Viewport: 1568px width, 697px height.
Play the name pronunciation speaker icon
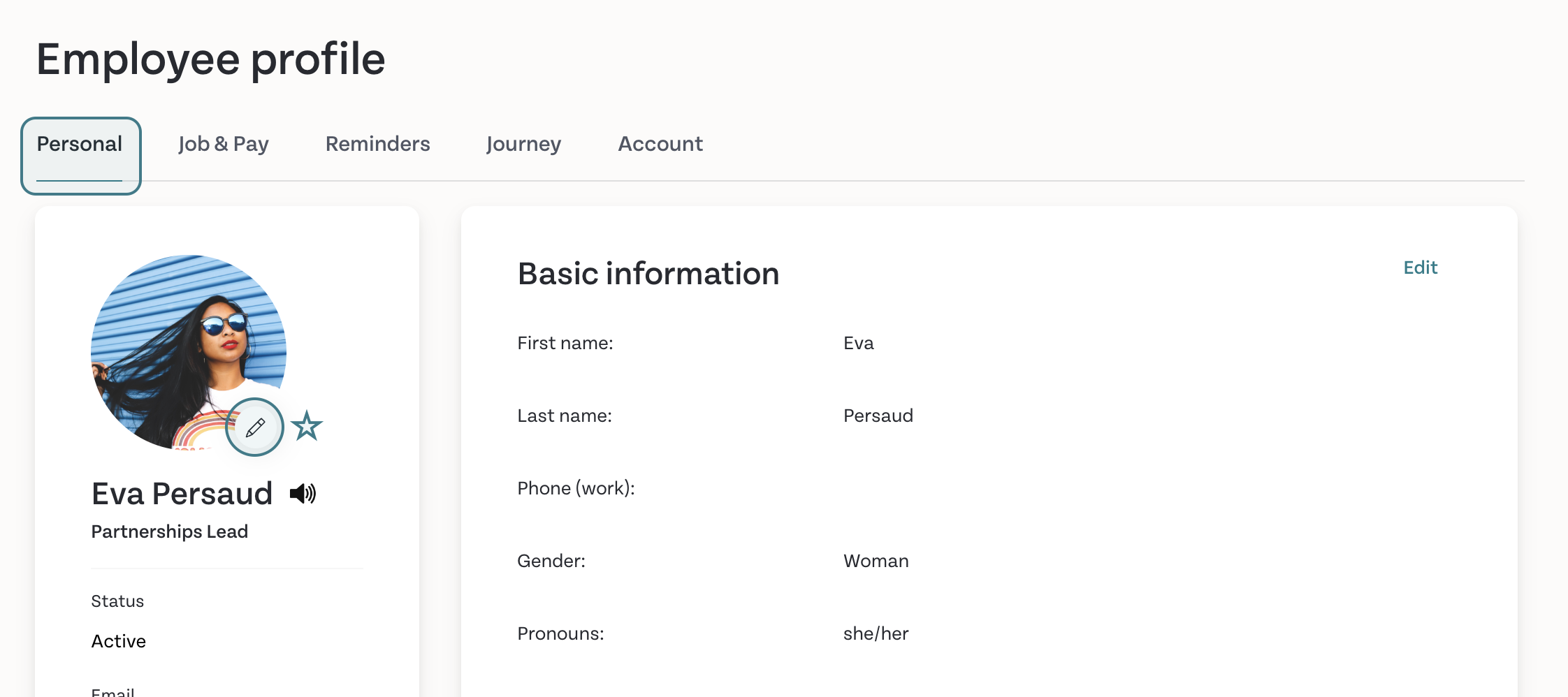coord(303,494)
